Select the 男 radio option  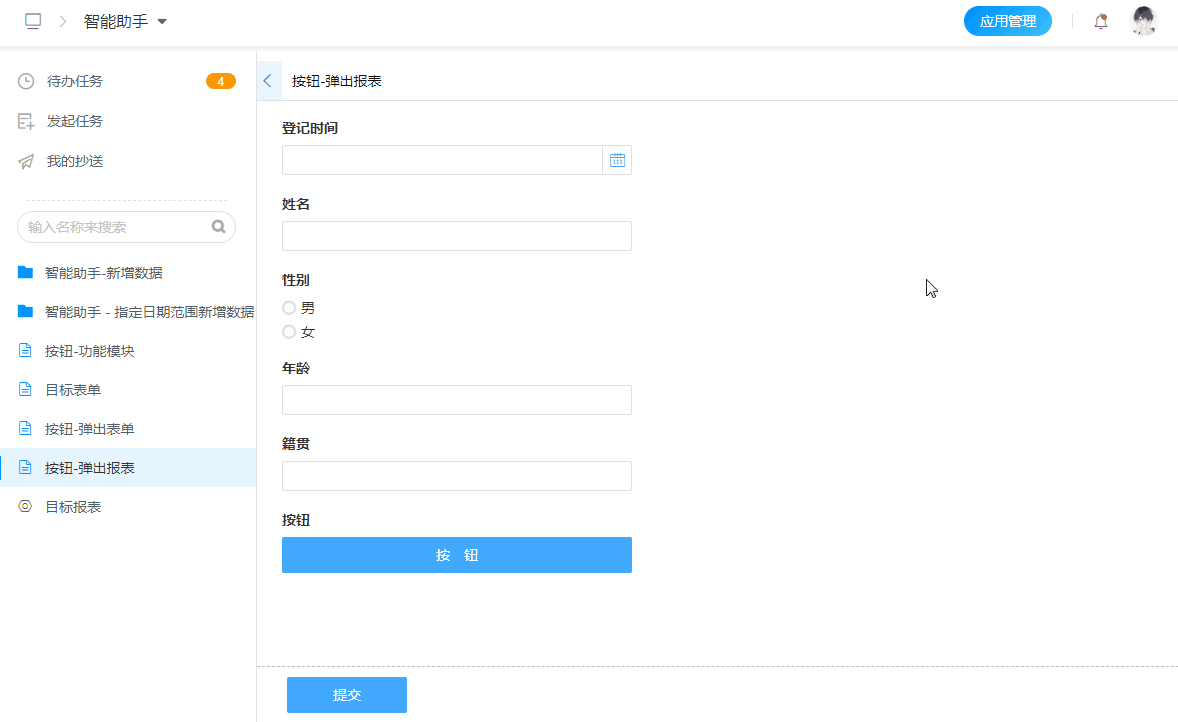coord(290,308)
